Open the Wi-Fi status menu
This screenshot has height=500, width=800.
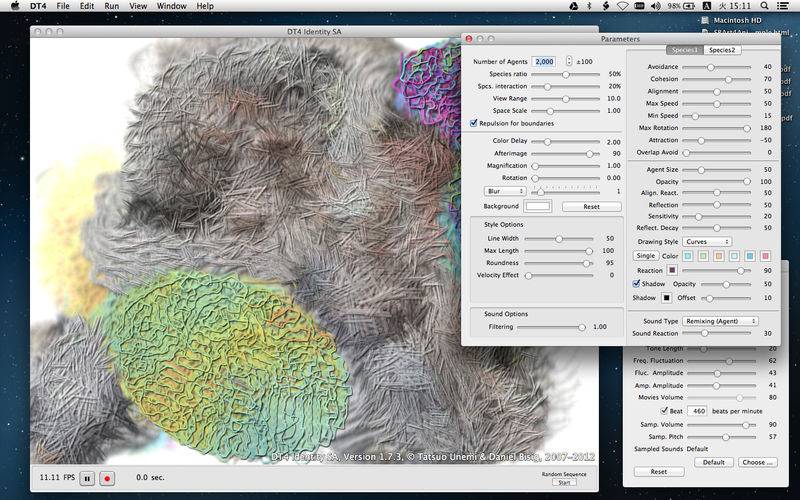[x=622, y=6]
